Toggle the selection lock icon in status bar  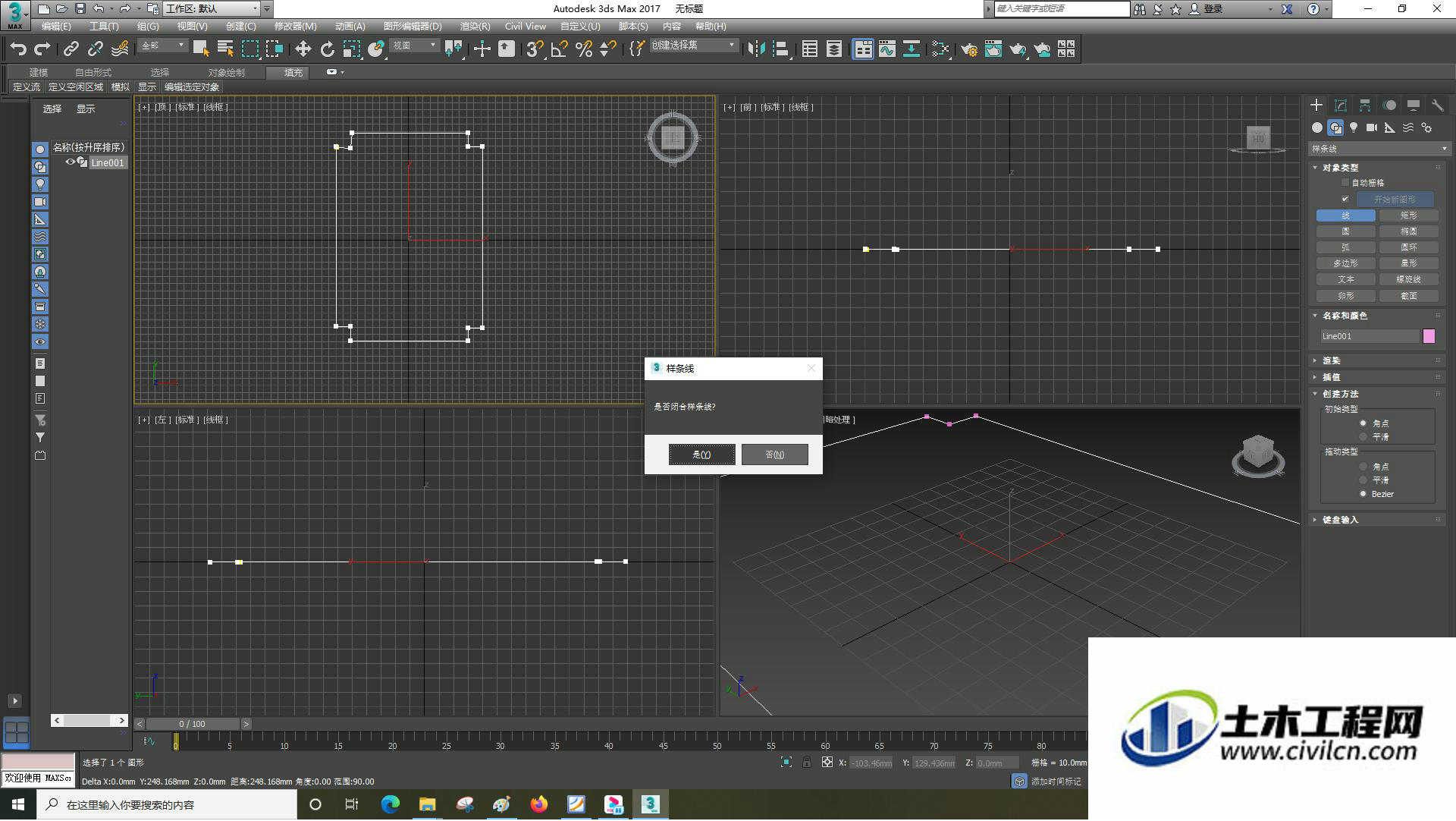click(x=807, y=763)
